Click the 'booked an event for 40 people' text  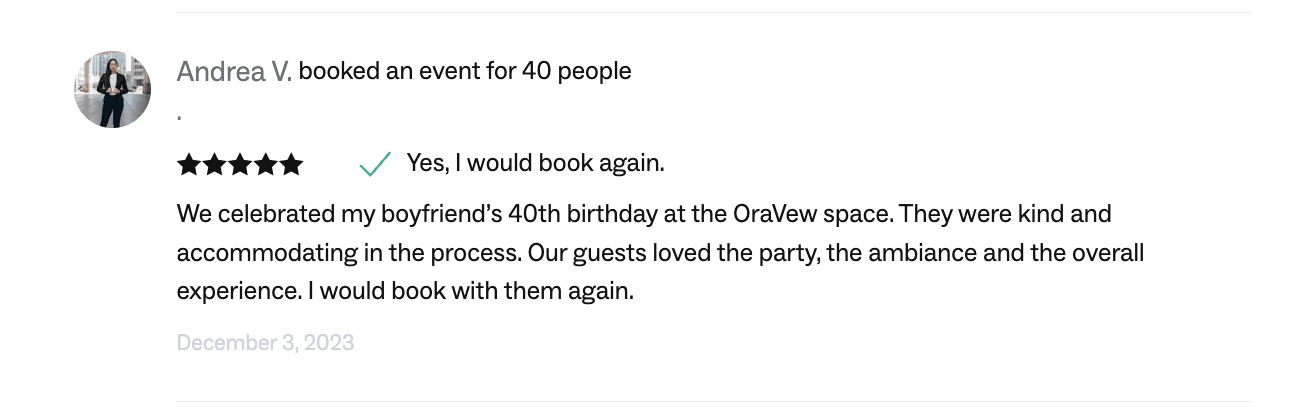[465, 71]
